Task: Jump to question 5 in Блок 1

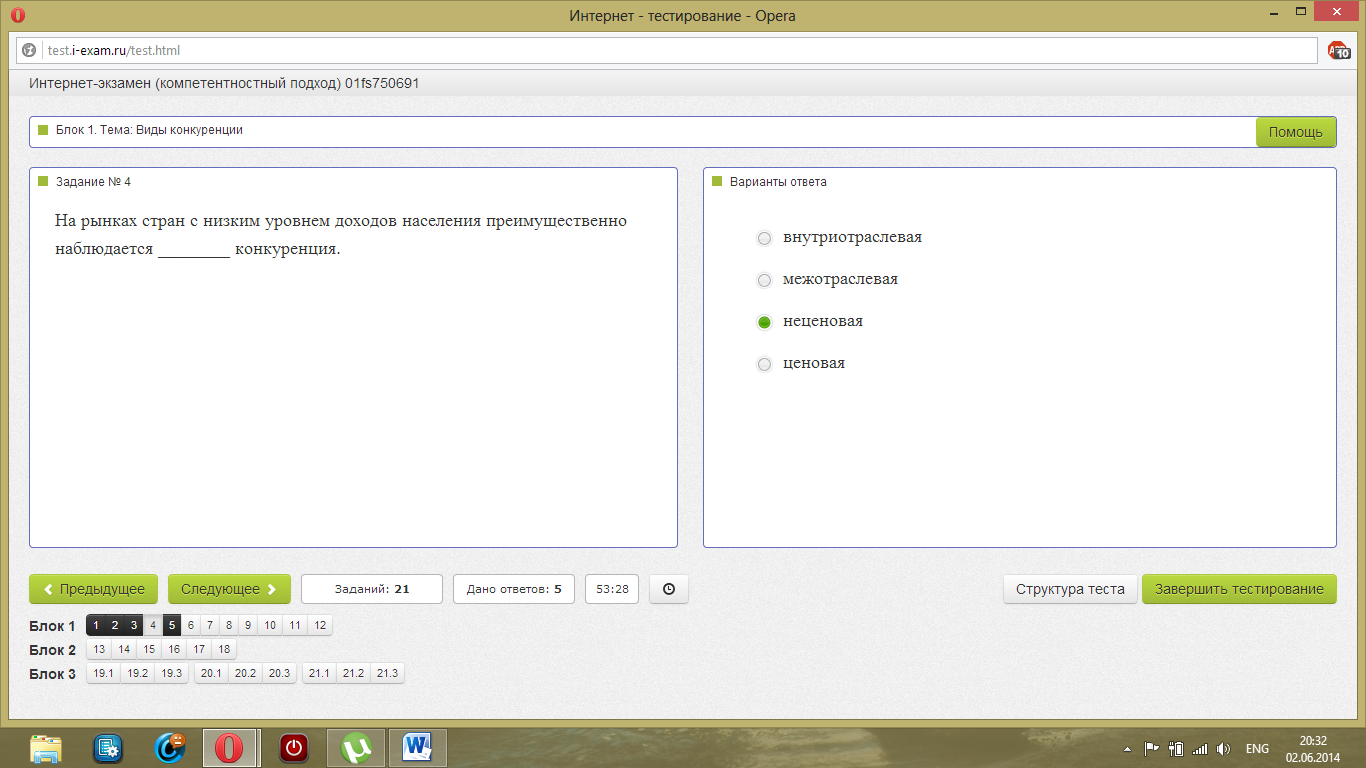Action: (x=172, y=626)
